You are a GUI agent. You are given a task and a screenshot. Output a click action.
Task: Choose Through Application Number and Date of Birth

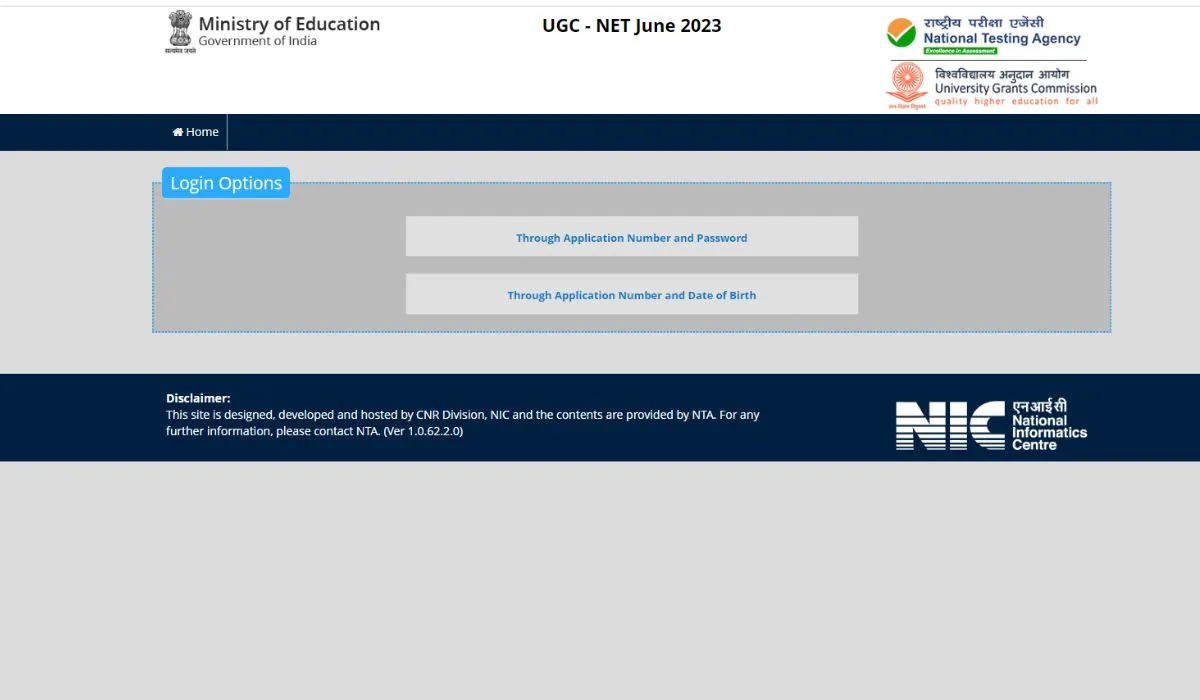point(631,295)
